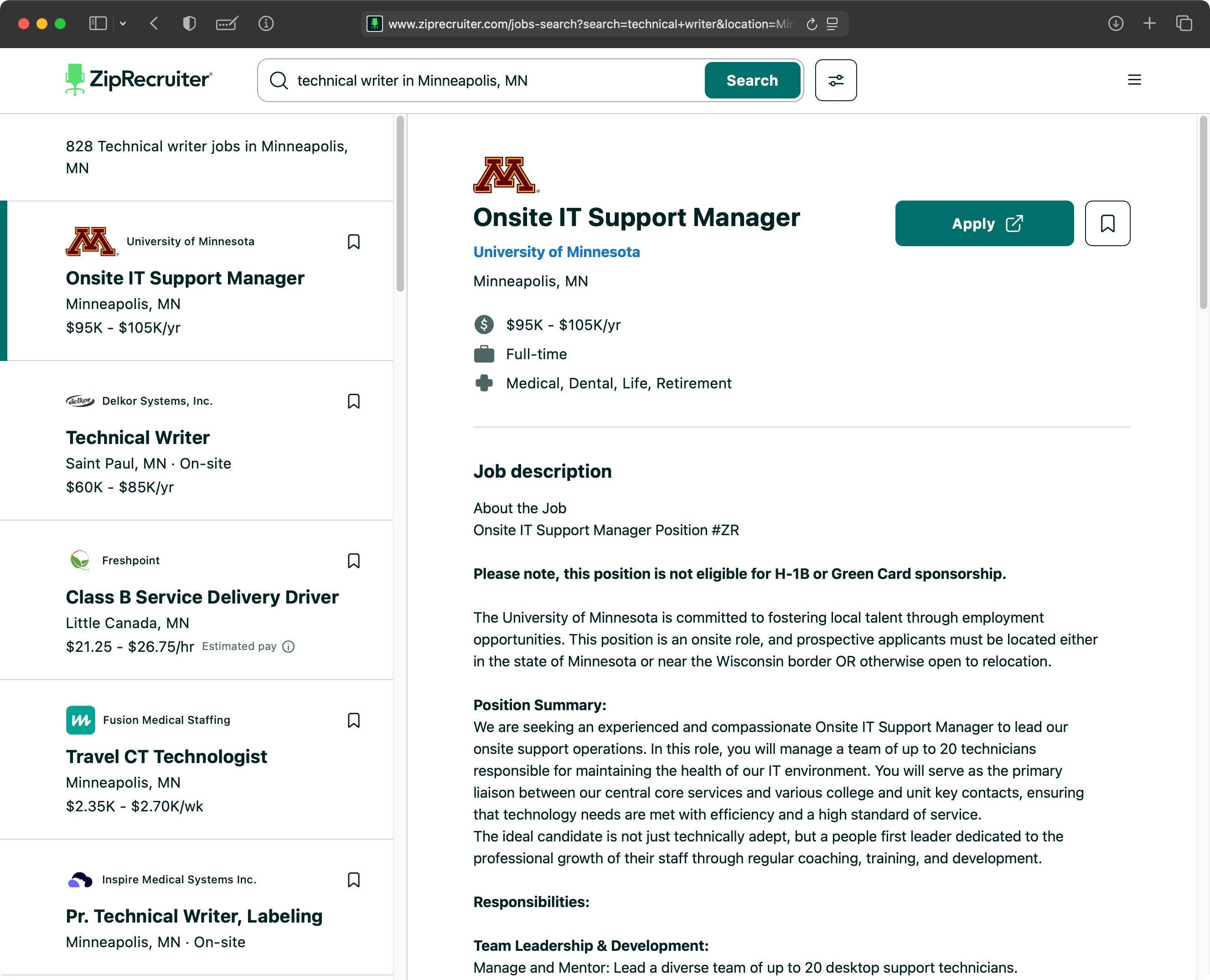Click the Apply button
The height and width of the screenshot is (980, 1210).
[984, 223]
